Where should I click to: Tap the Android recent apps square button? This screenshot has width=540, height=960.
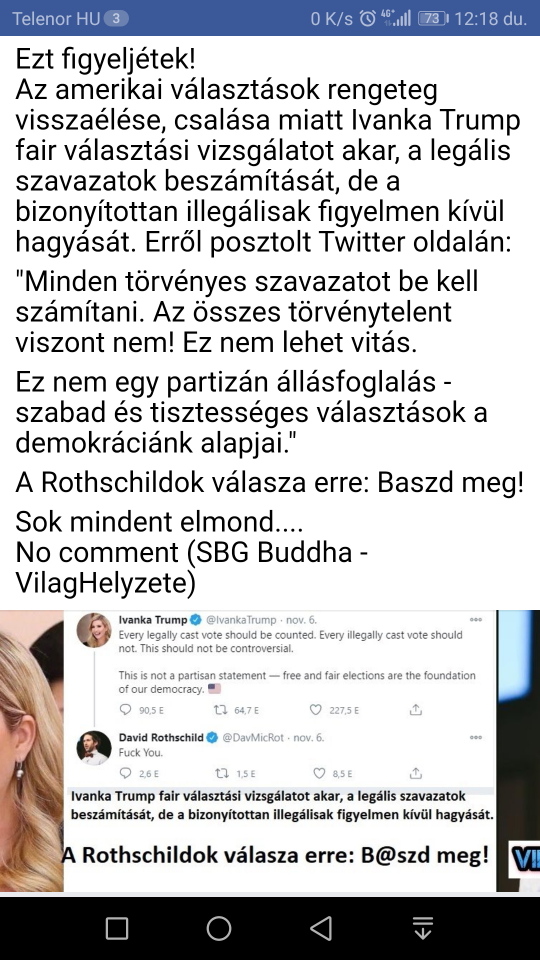116,928
